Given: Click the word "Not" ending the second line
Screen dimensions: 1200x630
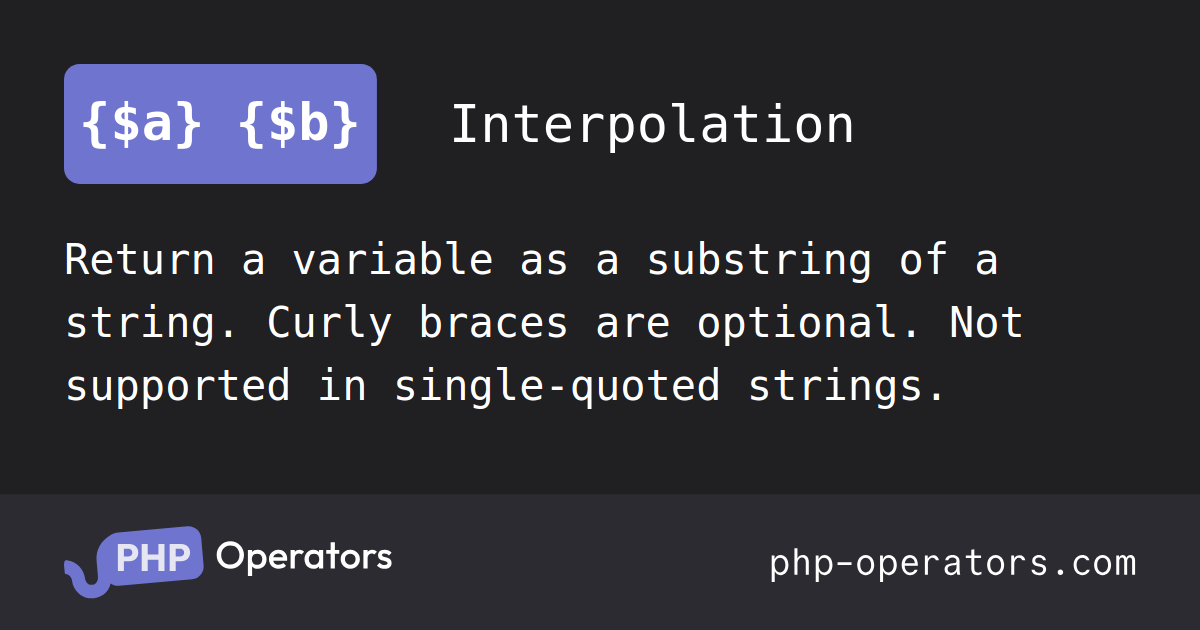Looking at the screenshot, I should pyautogui.click(x=985, y=323).
